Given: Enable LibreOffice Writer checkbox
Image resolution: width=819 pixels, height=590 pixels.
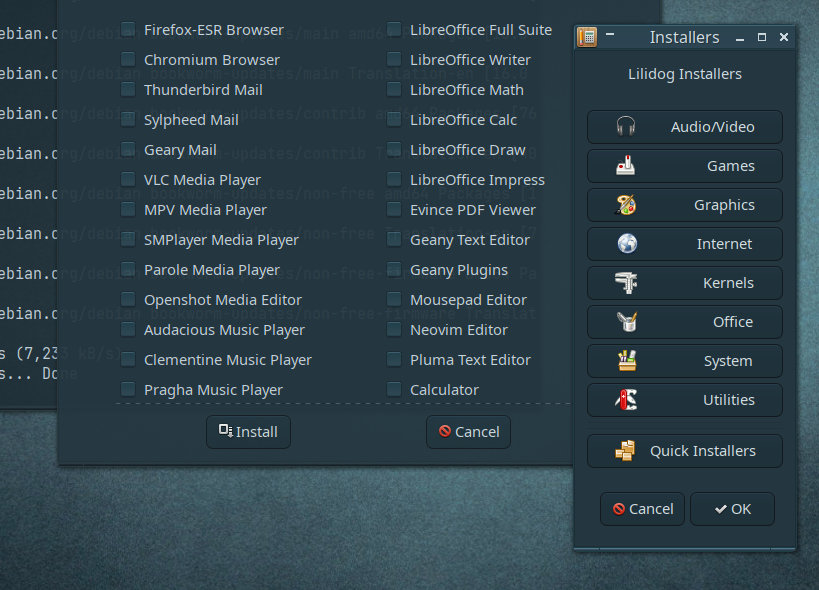Looking at the screenshot, I should coord(394,59).
